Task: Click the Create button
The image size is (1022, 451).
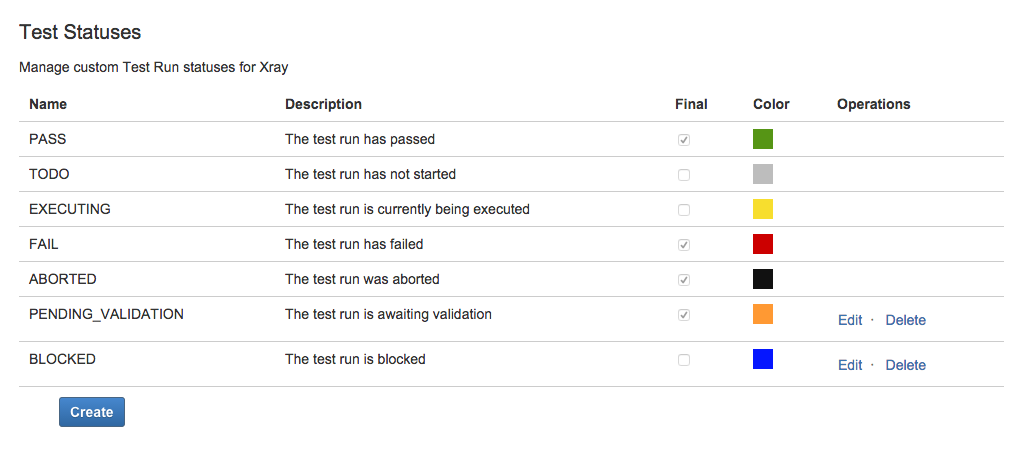Action: tap(92, 412)
